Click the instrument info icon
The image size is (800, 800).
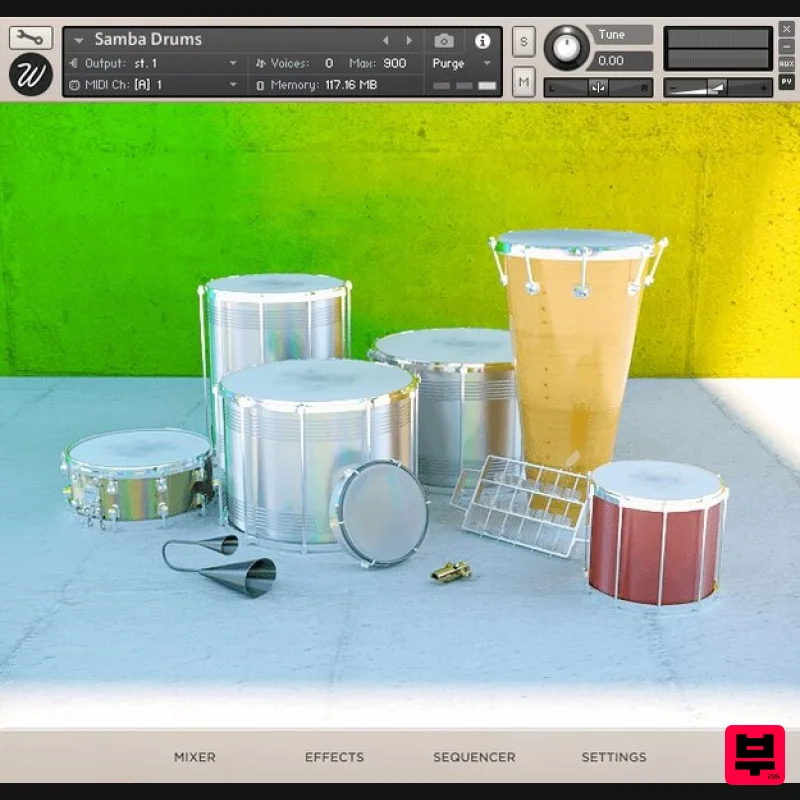click(x=484, y=41)
